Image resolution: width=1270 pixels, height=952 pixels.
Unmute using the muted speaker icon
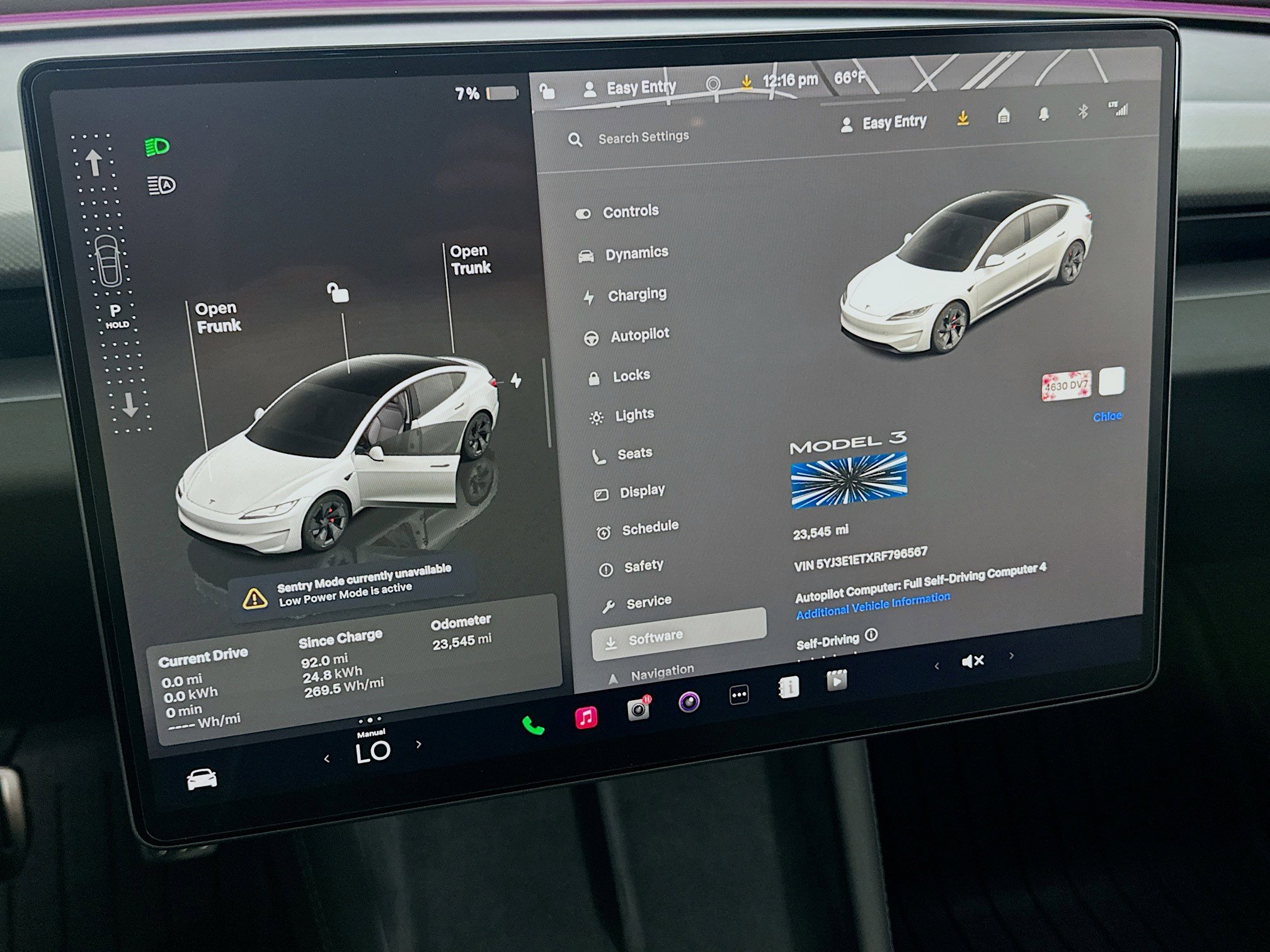click(973, 660)
